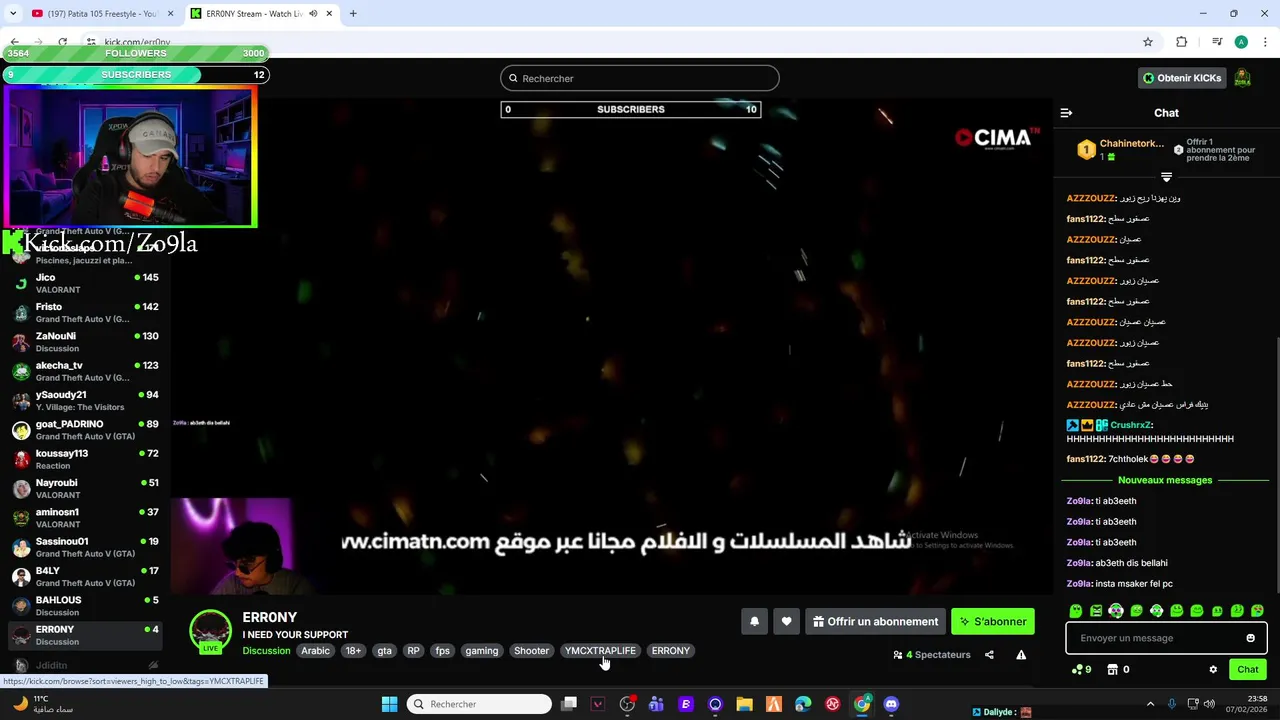
Task: Click the S'abonner subscribe button
Action: pos(993,621)
